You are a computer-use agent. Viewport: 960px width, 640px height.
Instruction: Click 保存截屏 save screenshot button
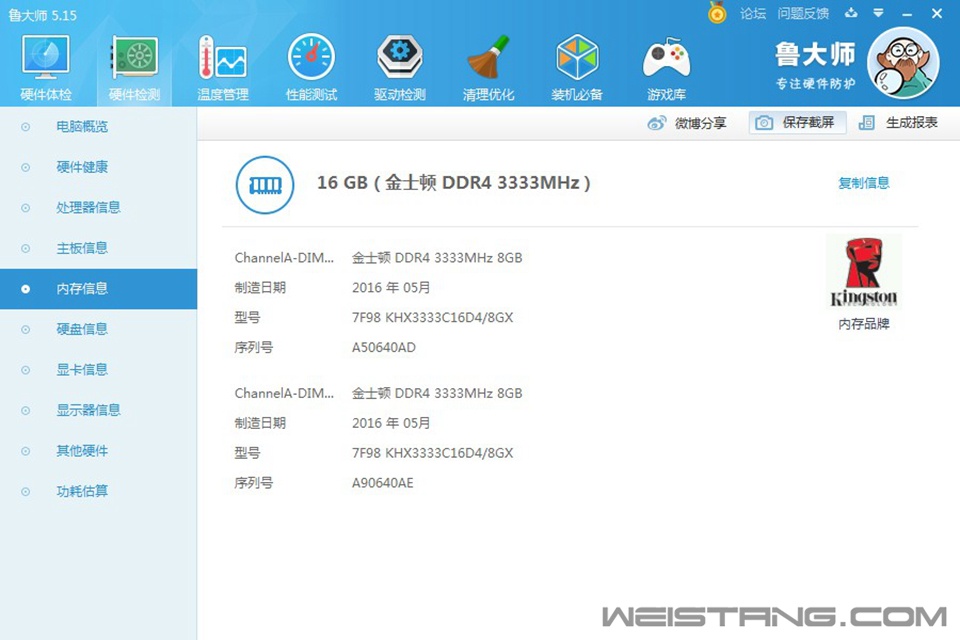[x=797, y=122]
